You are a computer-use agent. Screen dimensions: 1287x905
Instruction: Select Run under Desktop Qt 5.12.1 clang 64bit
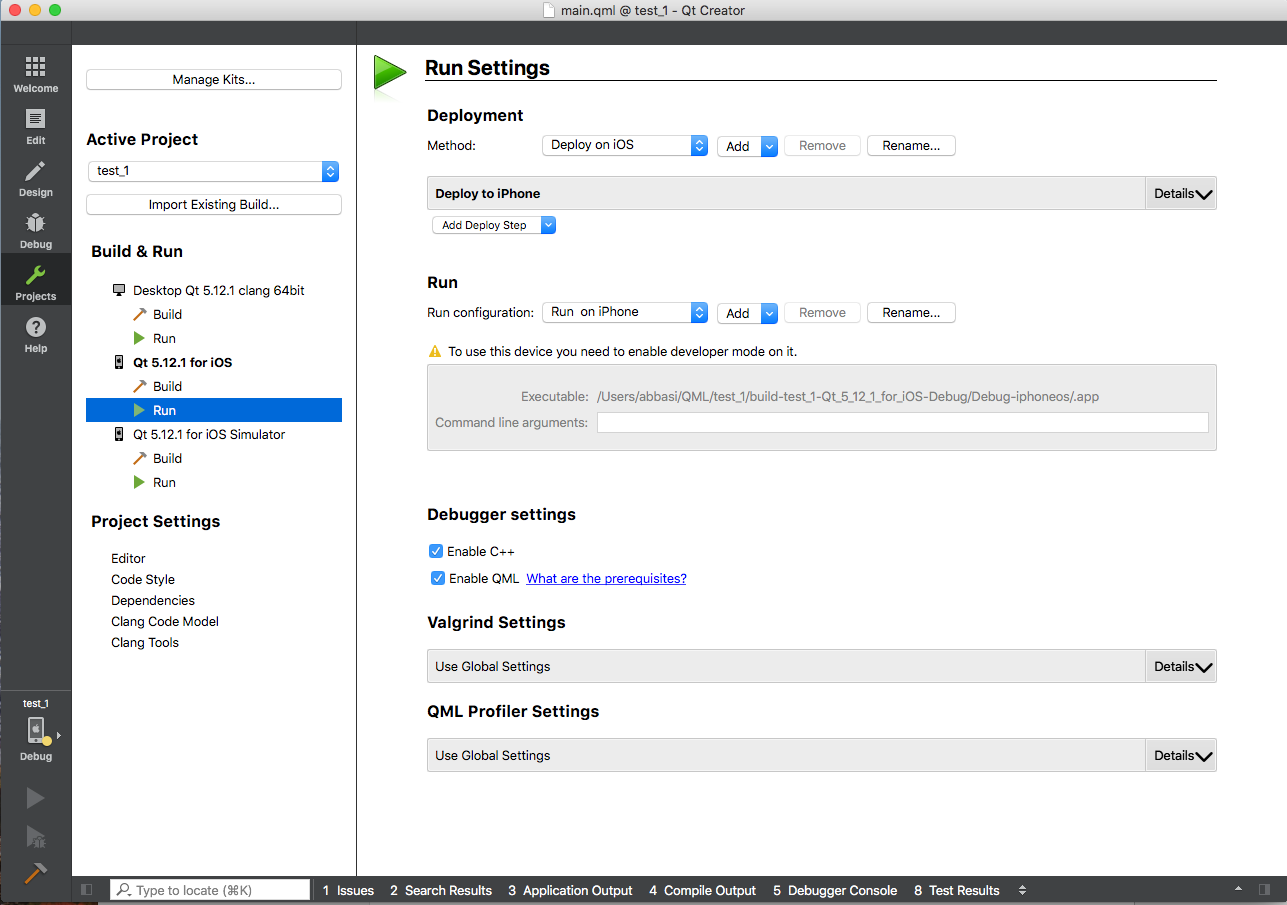(x=164, y=338)
